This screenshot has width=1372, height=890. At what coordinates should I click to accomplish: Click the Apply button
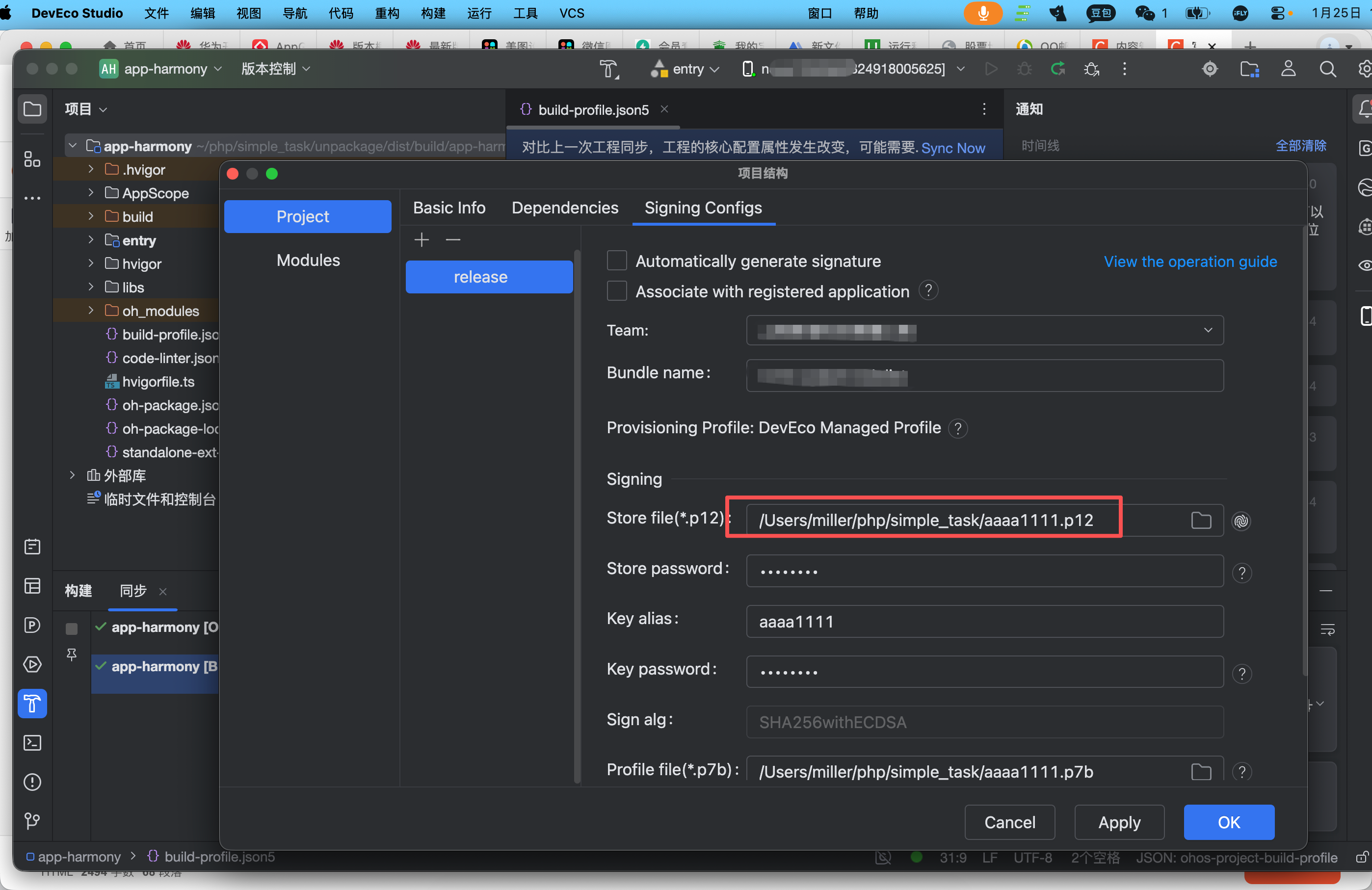pos(1118,822)
